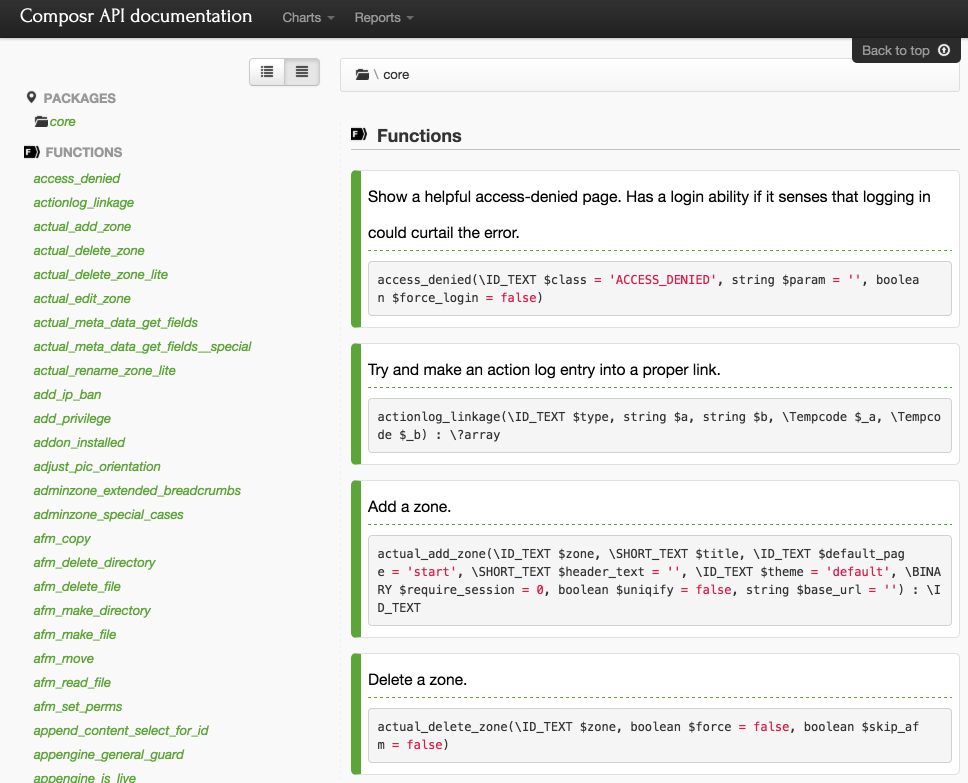
Task: Open actual_meta_data_get_fields function link
Action: coord(115,323)
